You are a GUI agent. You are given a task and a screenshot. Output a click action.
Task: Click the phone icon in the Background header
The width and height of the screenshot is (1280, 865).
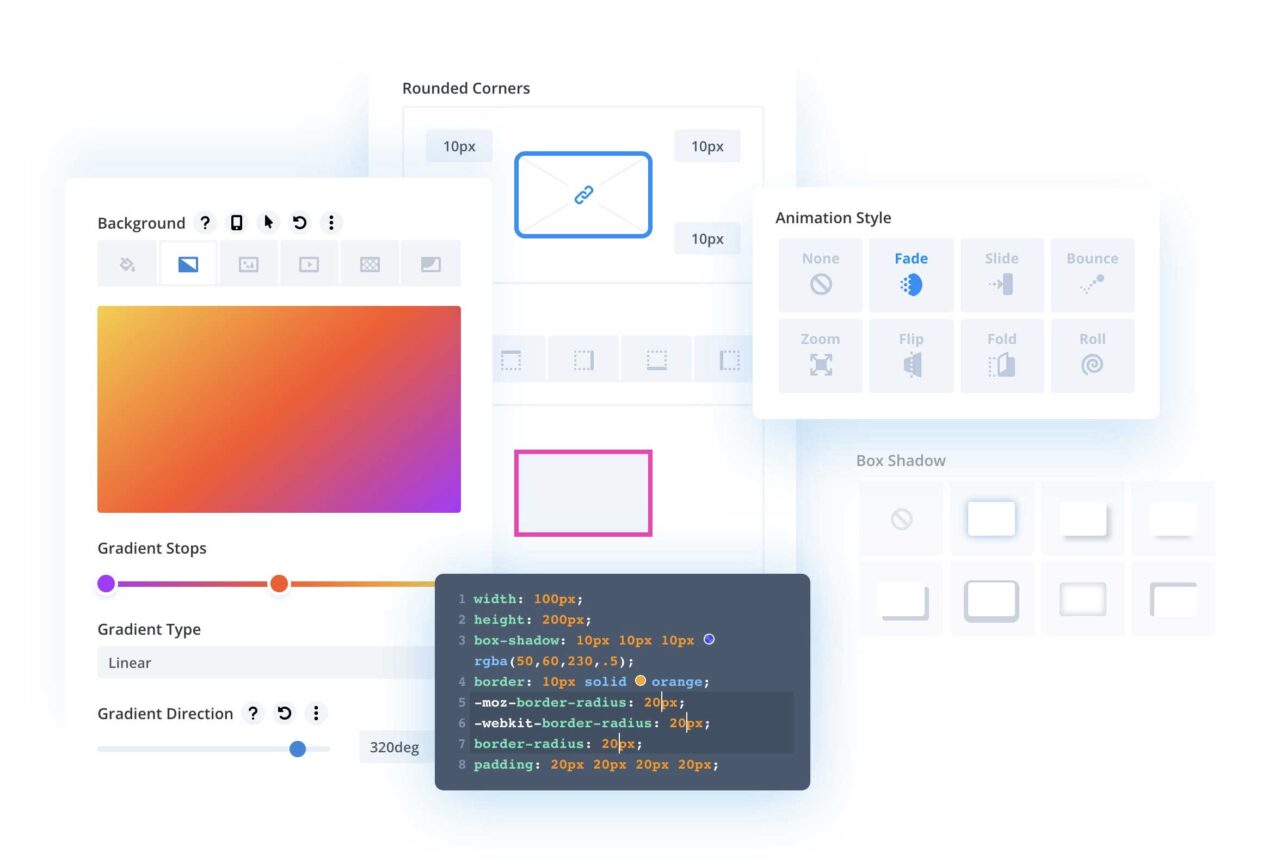coord(235,223)
